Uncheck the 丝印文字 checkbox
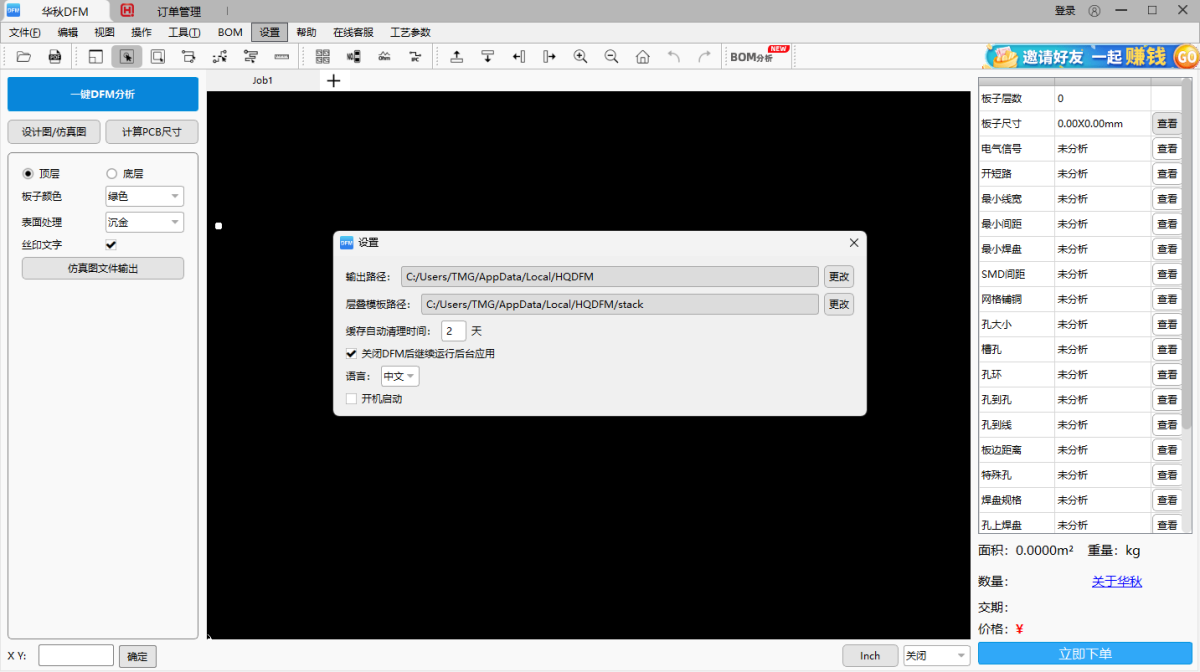Image resolution: width=1200 pixels, height=672 pixels. (x=111, y=244)
